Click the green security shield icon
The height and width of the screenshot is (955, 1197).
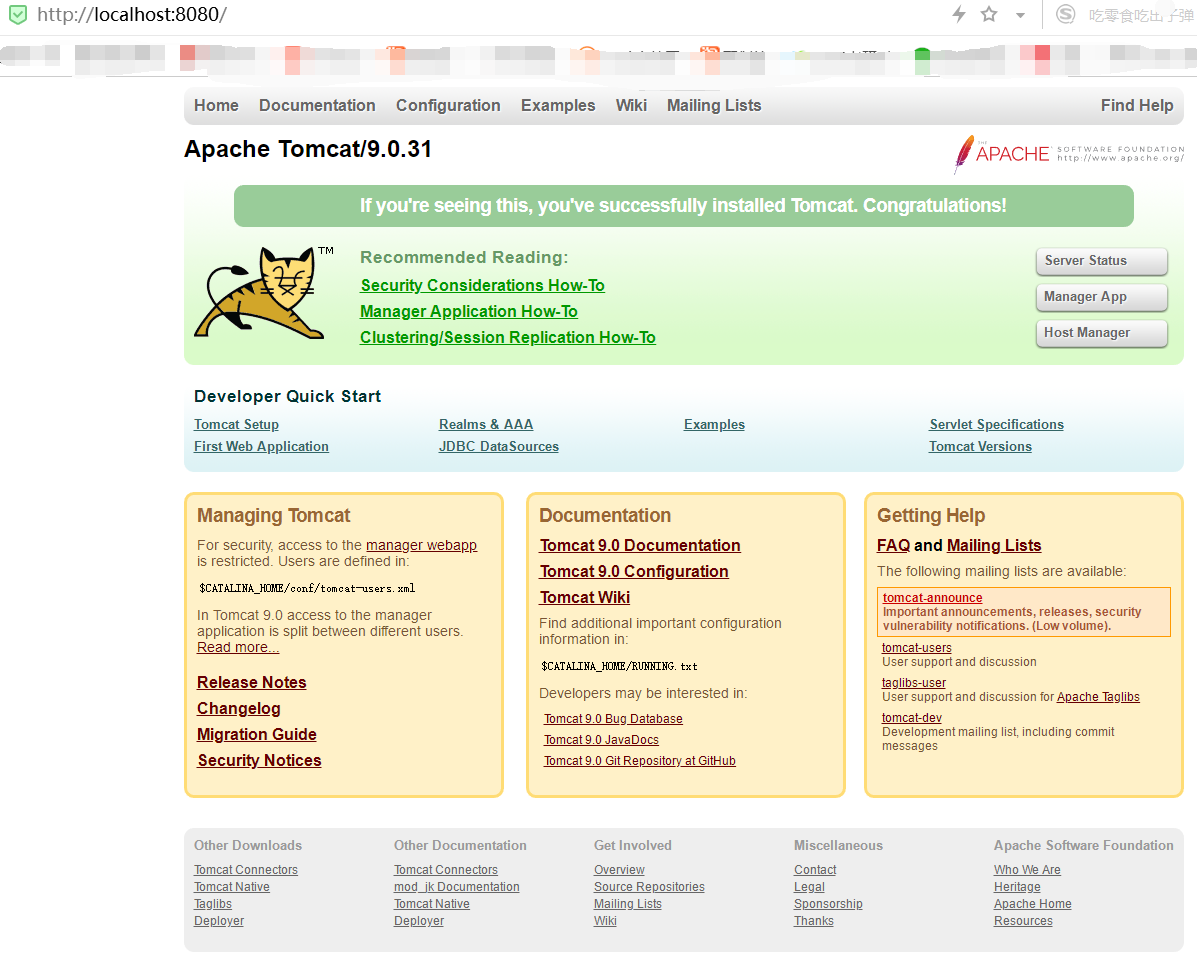18,15
